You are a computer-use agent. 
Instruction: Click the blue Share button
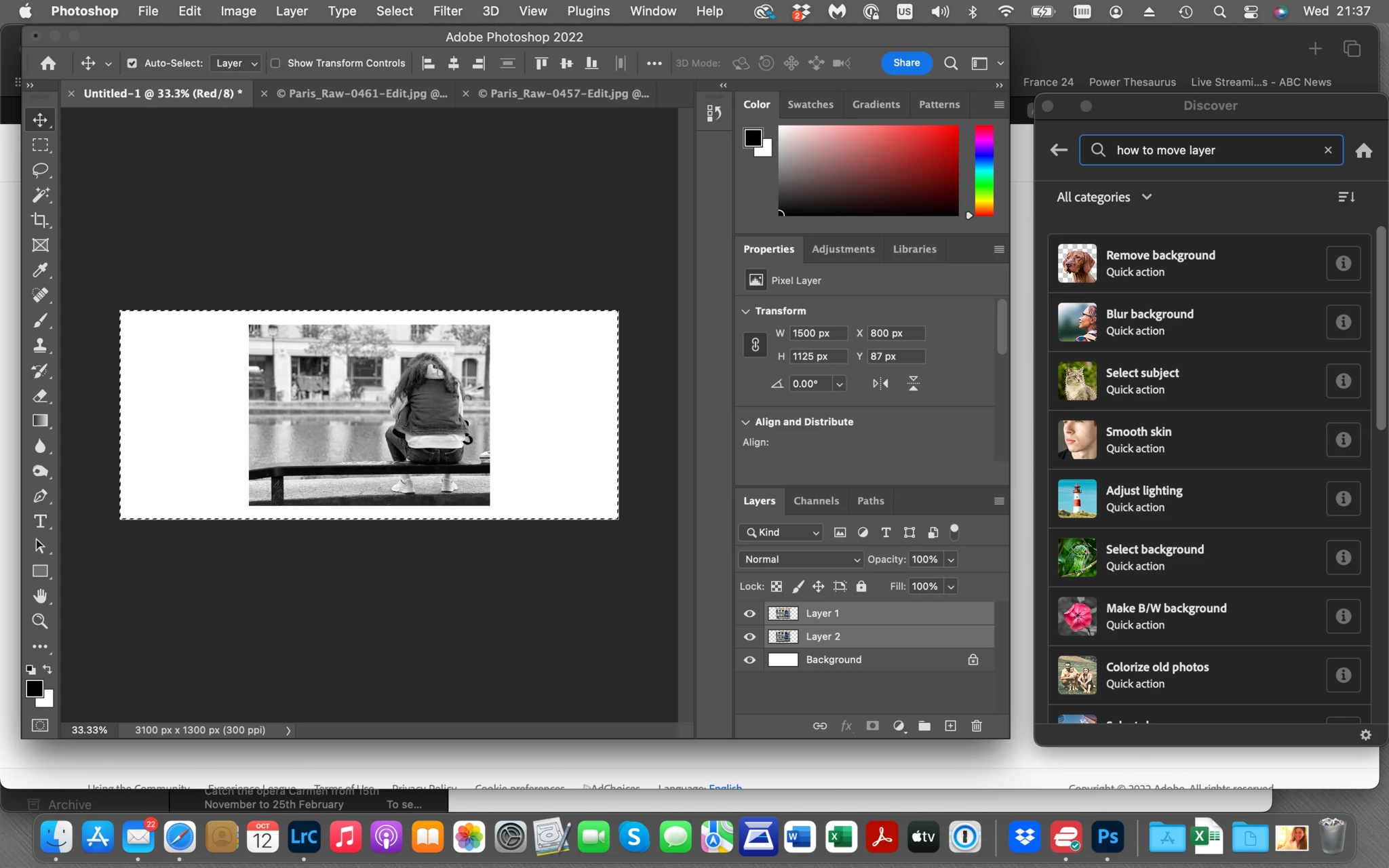(x=906, y=63)
